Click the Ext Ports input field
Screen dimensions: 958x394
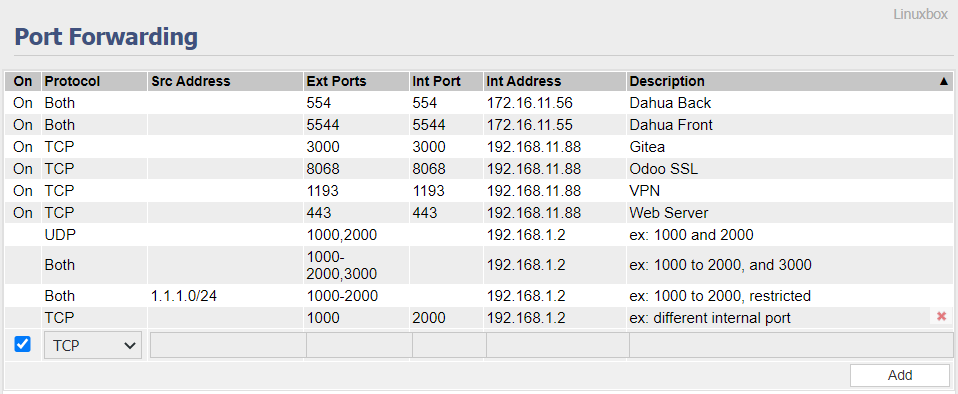[x=359, y=345]
